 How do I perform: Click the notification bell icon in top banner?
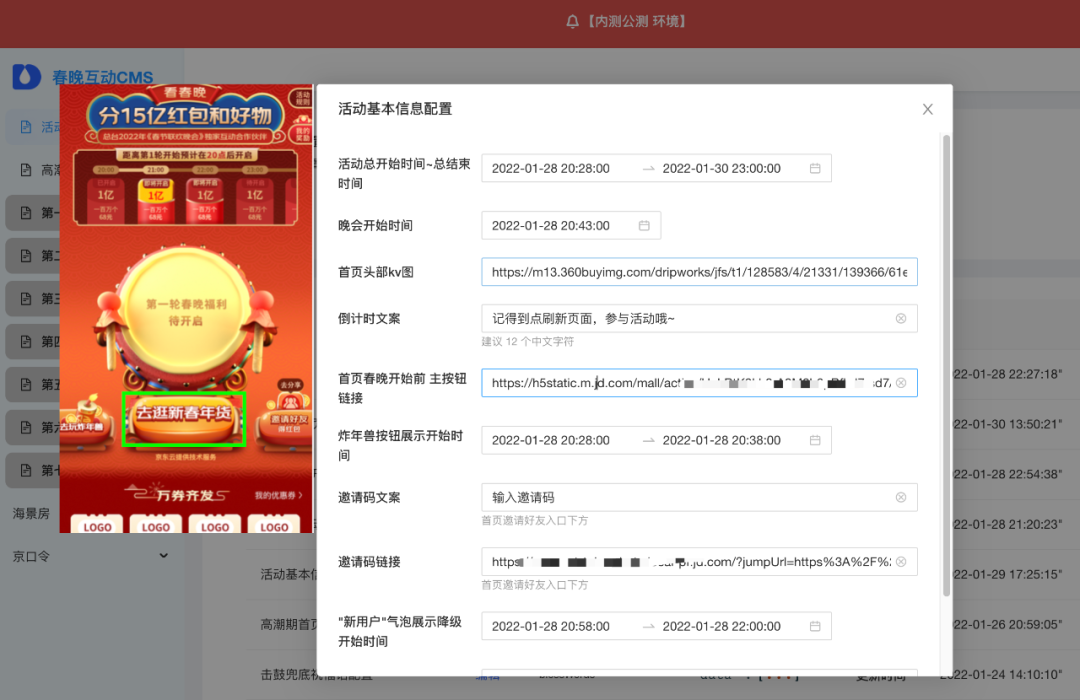(572, 22)
